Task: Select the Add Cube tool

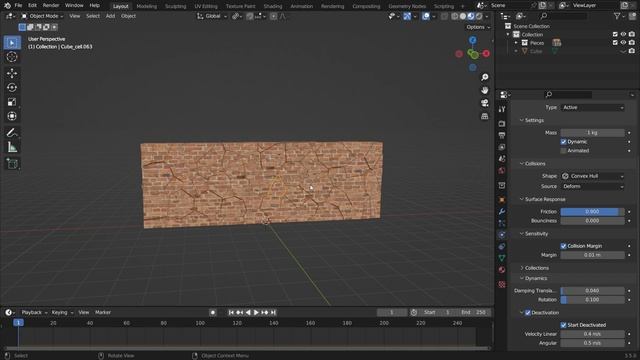Action: coord(12,164)
